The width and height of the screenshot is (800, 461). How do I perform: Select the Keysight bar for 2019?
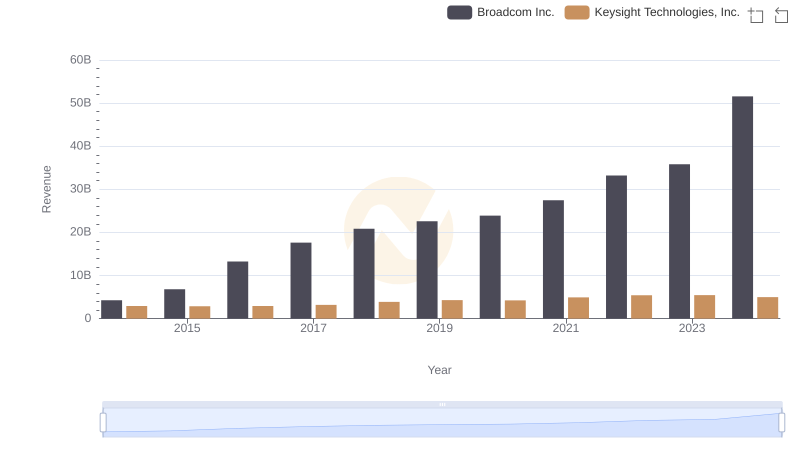tap(452, 310)
